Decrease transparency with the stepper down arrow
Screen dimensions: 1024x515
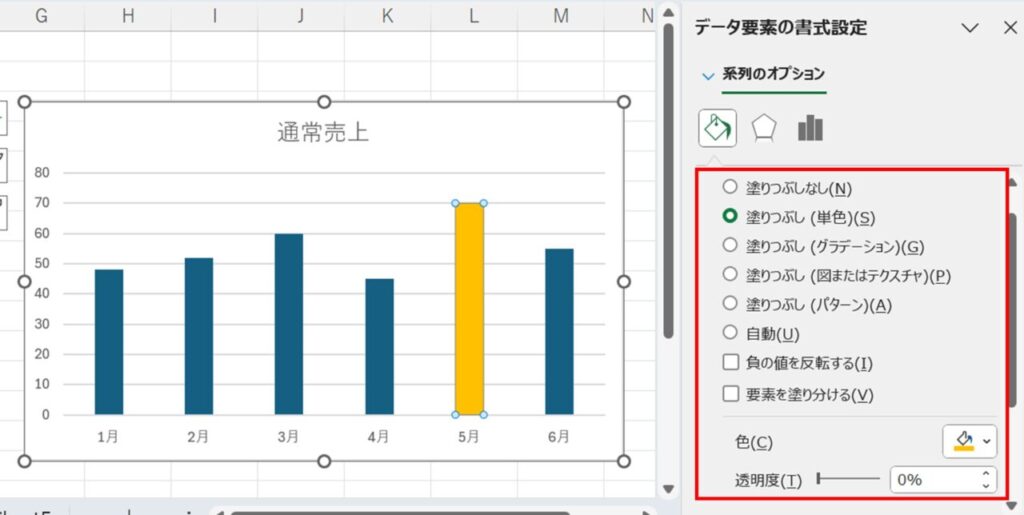tap(986, 486)
